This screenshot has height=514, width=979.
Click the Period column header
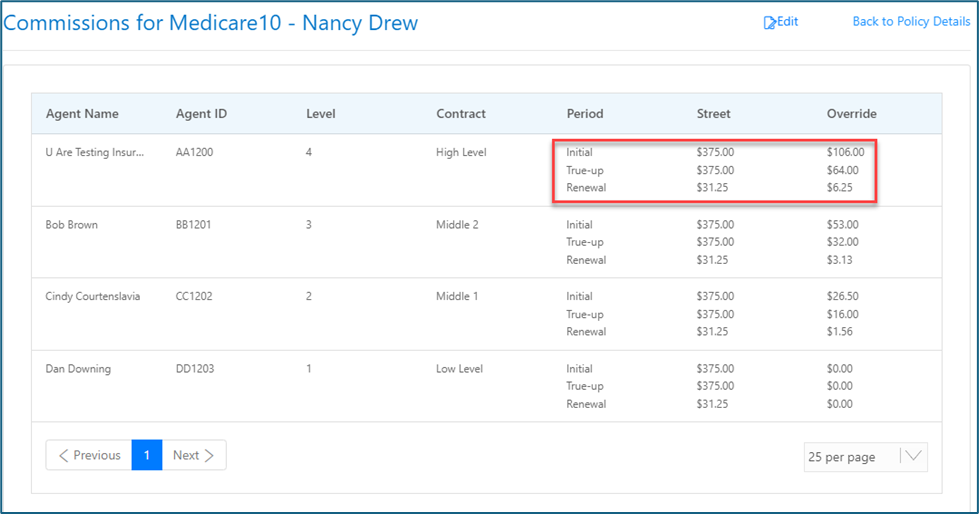point(585,114)
